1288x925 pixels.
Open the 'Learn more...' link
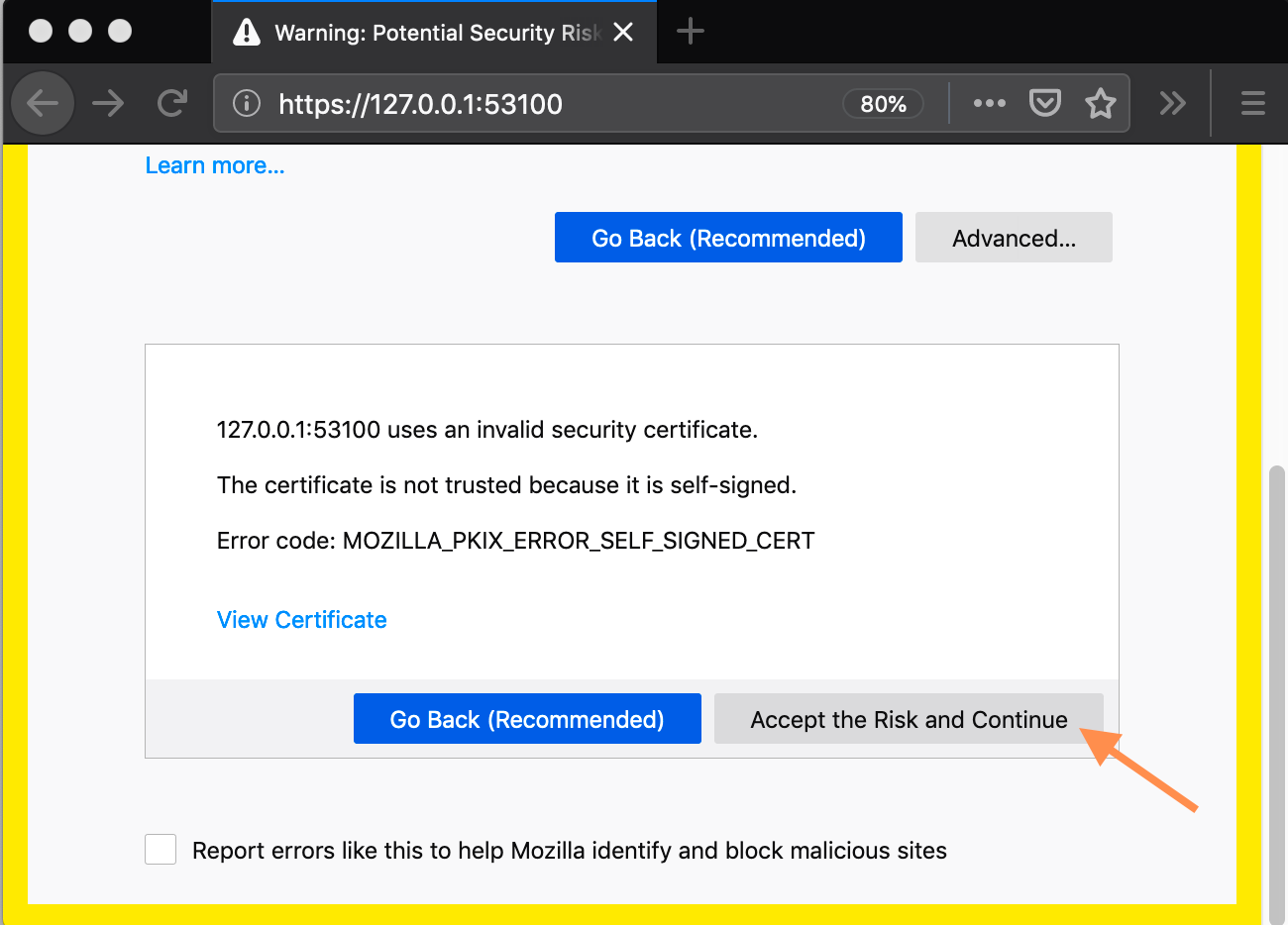[214, 164]
